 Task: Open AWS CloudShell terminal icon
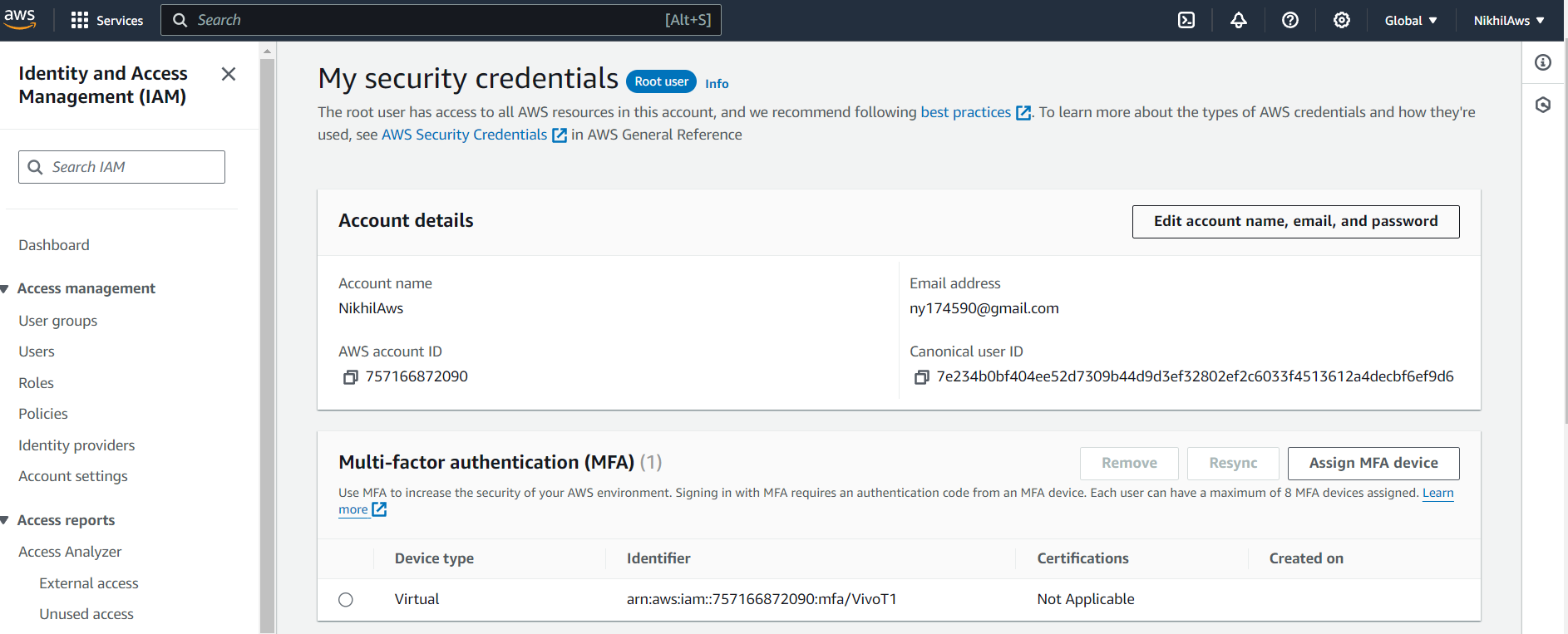coord(1186,20)
